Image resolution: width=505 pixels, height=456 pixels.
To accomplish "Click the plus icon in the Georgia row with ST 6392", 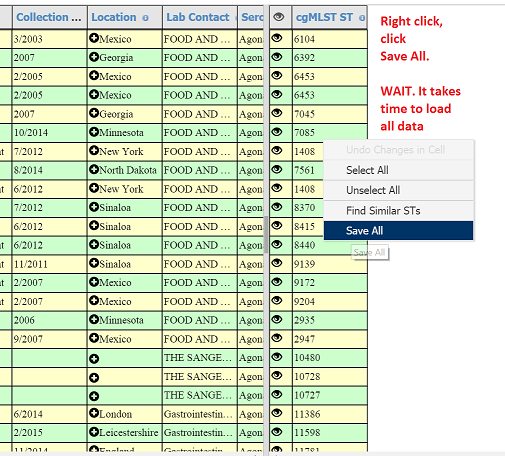I will click(94, 57).
